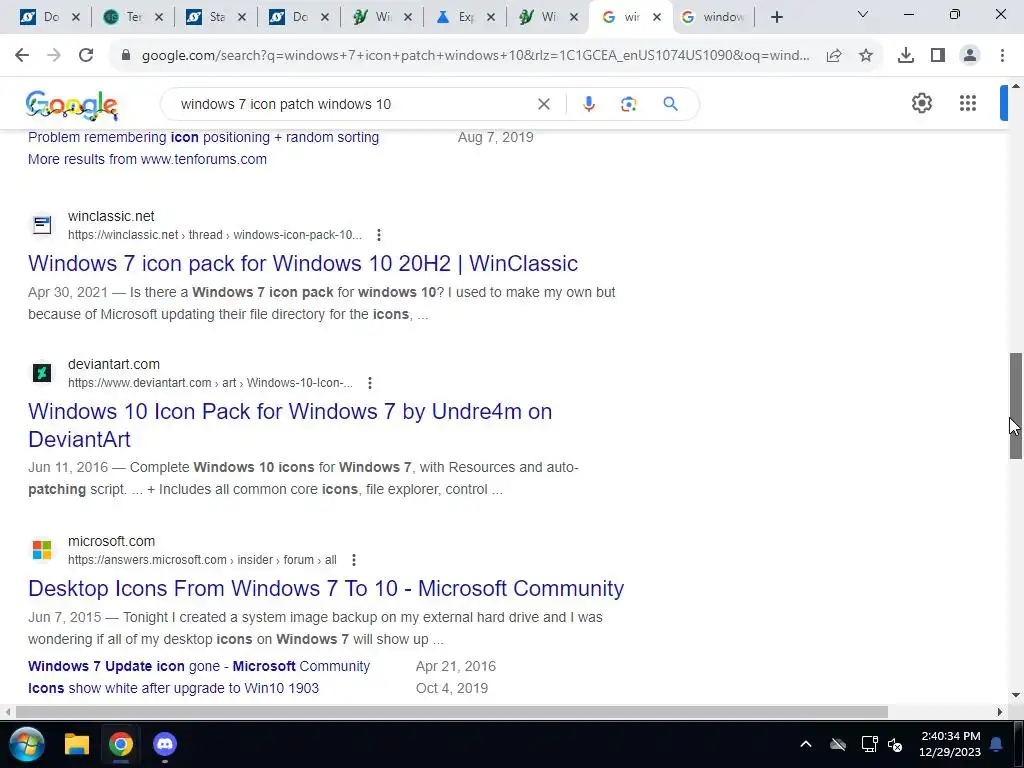This screenshot has height=768, width=1024.
Task: Go back to the previous page
Action: (22, 56)
